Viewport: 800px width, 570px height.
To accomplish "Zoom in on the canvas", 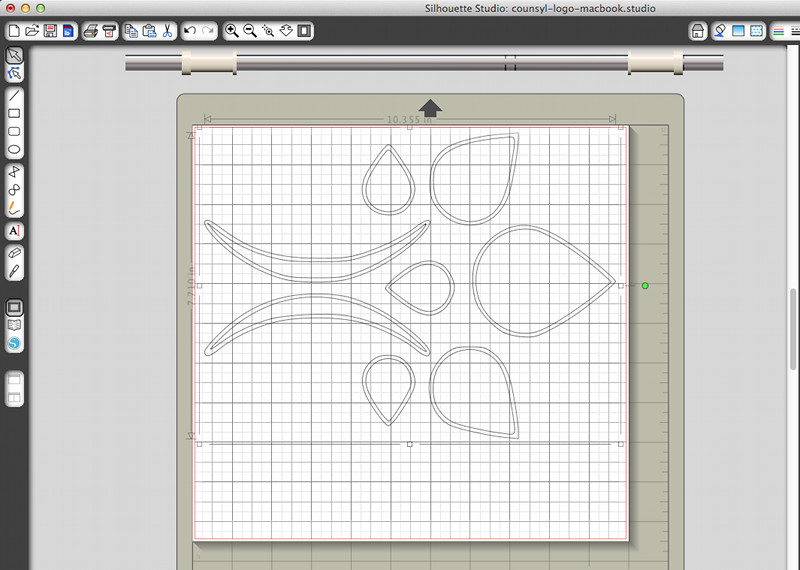I will (232, 31).
